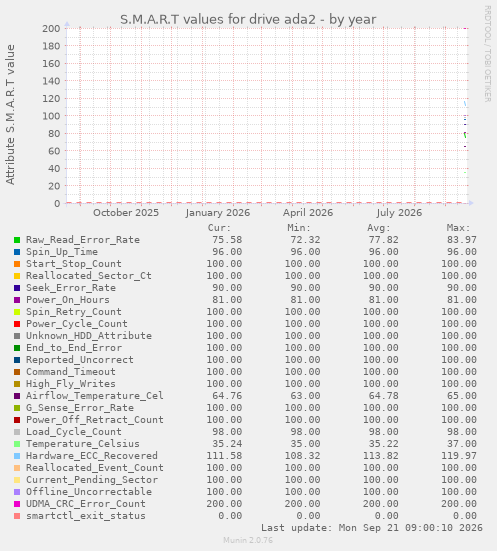Viewport: 497px width, 551px height.
Task: Select the Load_Cycle_Count legend label
Action: click(x=74, y=432)
